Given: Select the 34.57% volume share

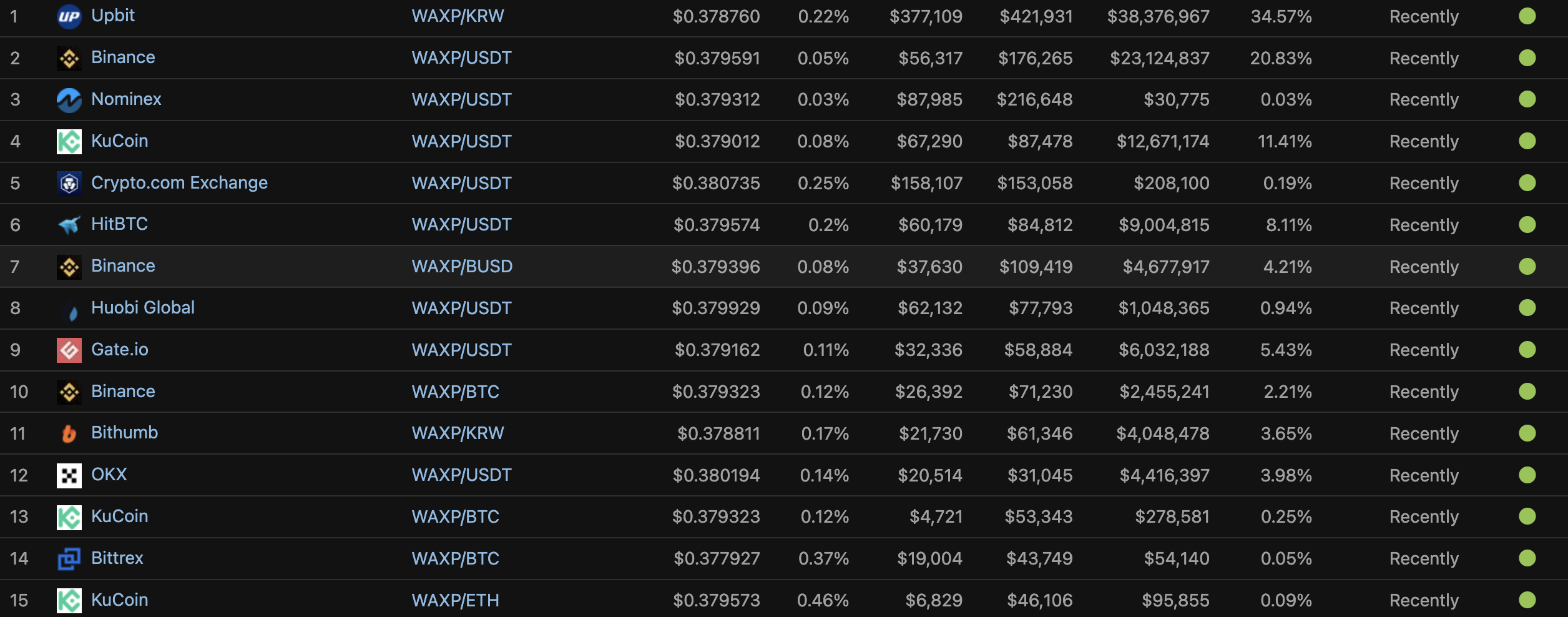Looking at the screenshot, I should click(x=1281, y=16).
